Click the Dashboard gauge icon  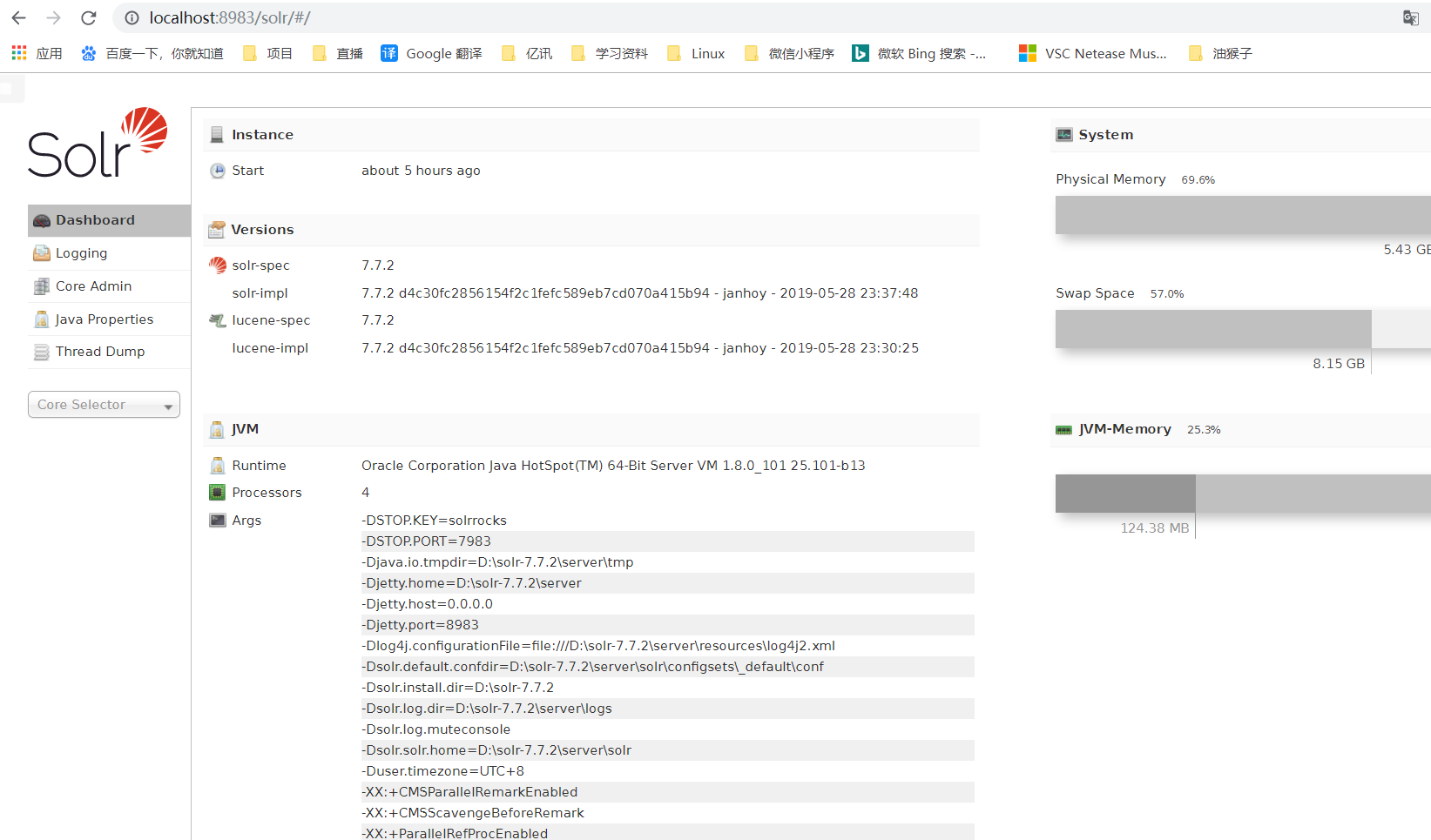point(42,221)
